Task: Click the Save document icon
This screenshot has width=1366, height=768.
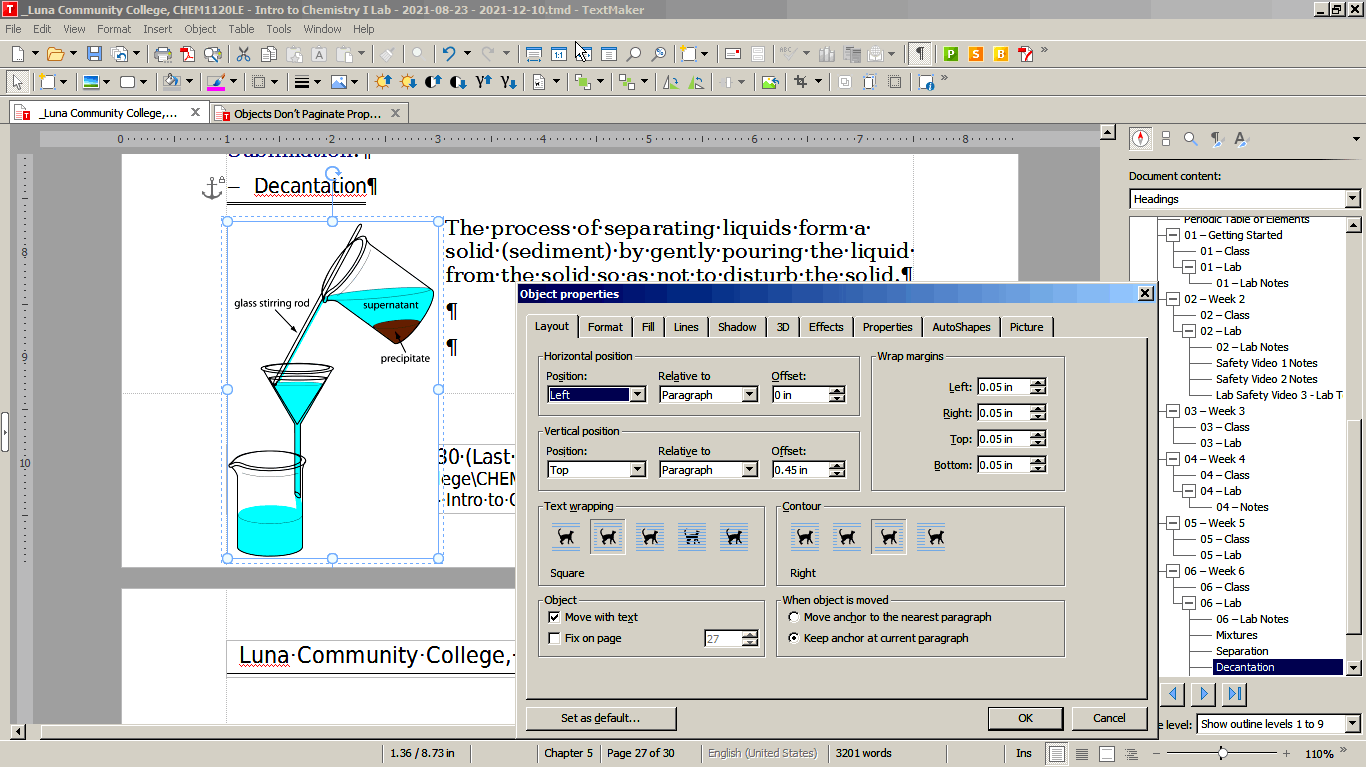Action: [94, 54]
